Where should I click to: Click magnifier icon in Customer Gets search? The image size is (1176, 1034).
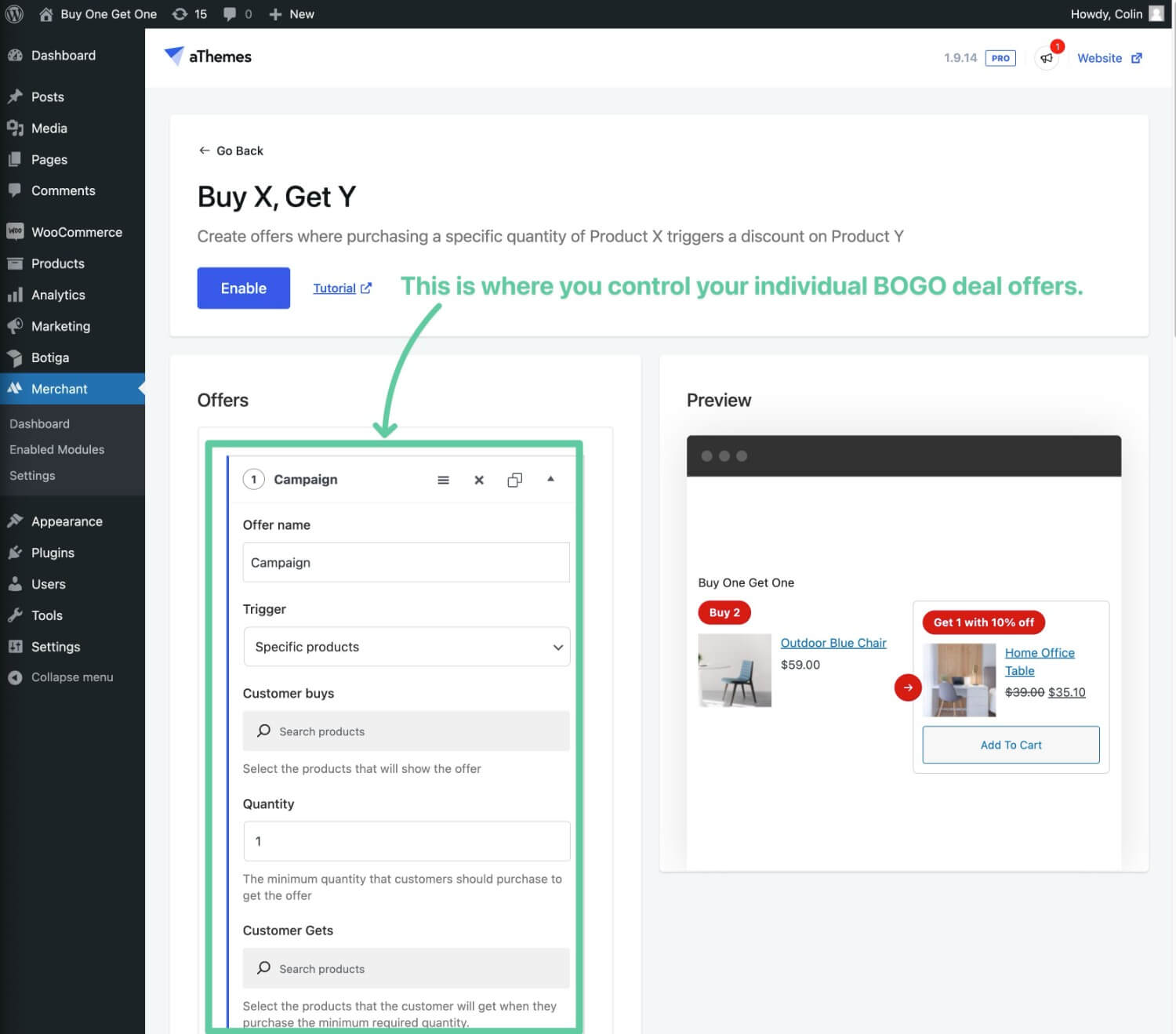264,968
